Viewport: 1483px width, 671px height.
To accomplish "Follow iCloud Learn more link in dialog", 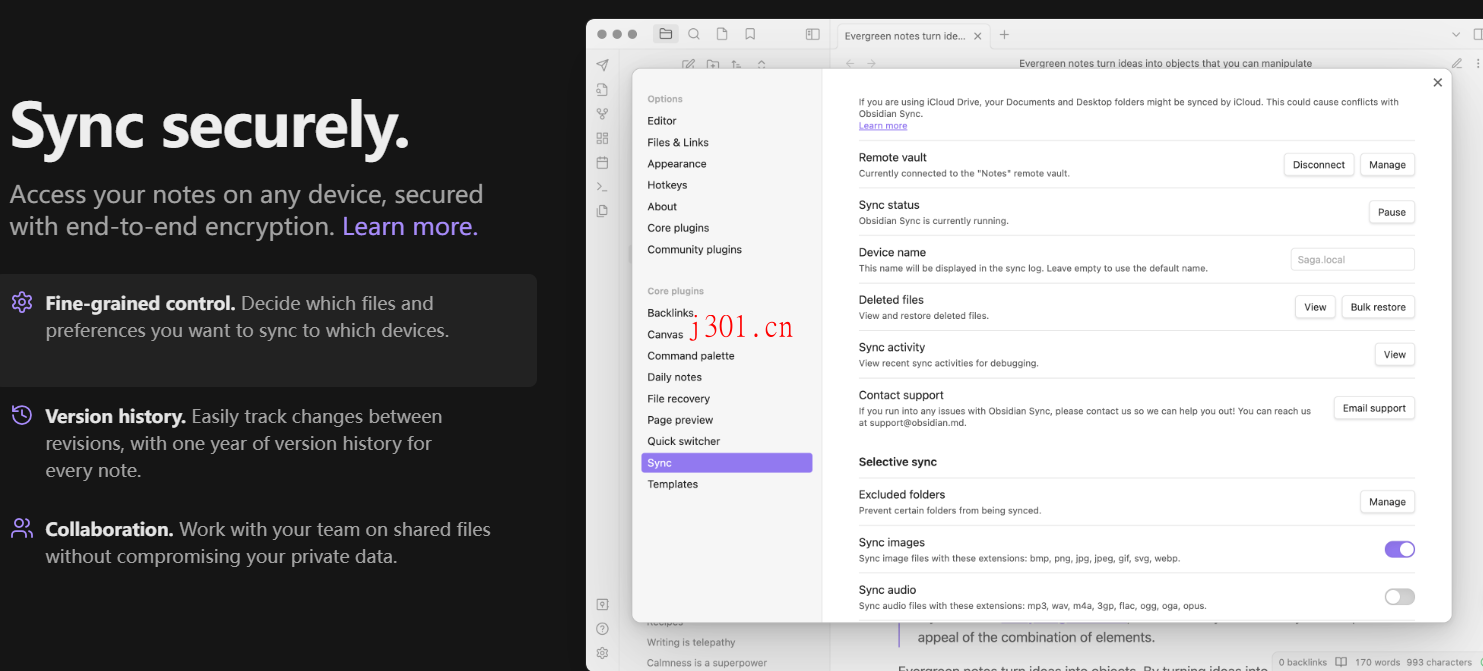I will click(883, 126).
